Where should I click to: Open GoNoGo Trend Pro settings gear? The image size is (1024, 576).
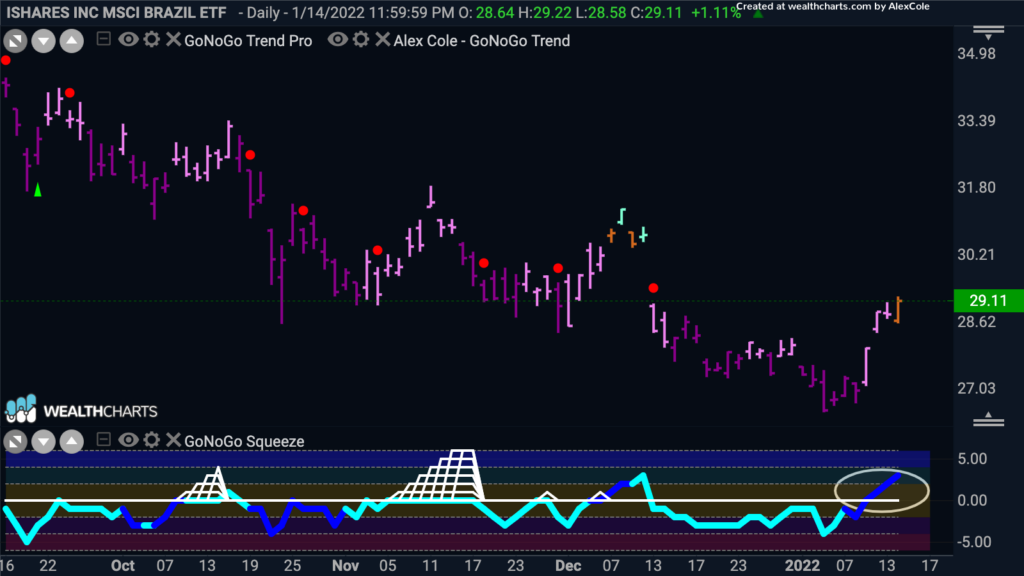click(x=152, y=40)
